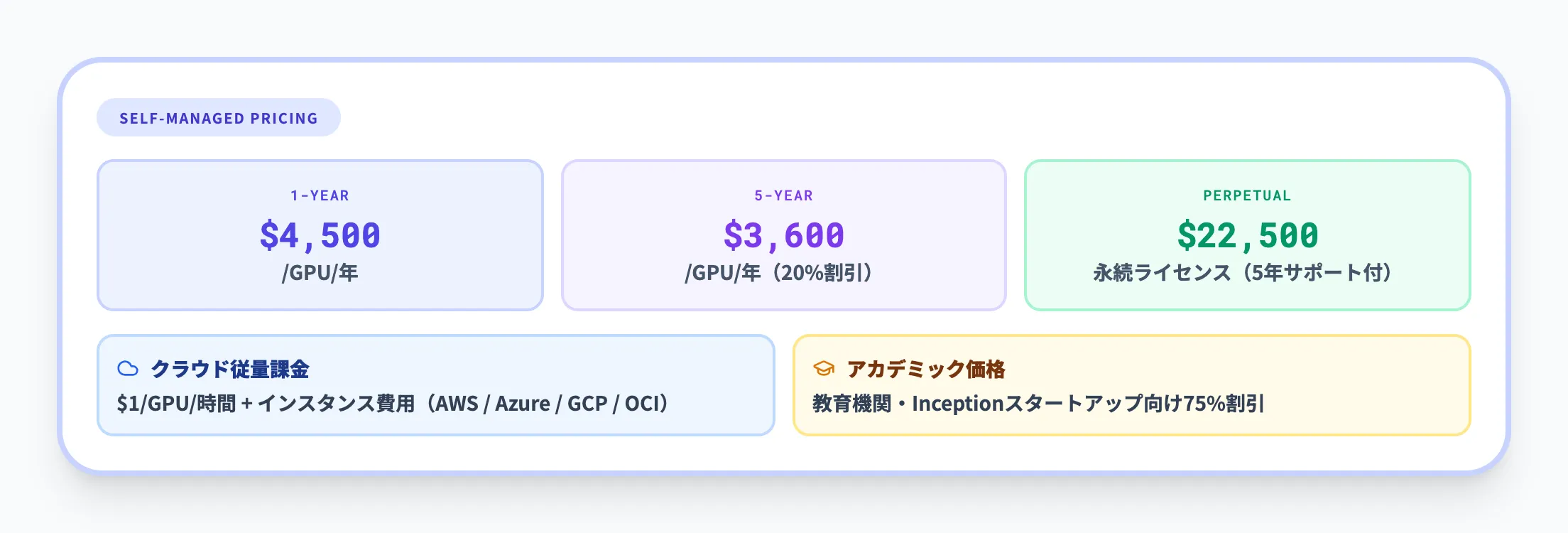Click the cloud icon beside クラウド従量課金

(x=128, y=369)
